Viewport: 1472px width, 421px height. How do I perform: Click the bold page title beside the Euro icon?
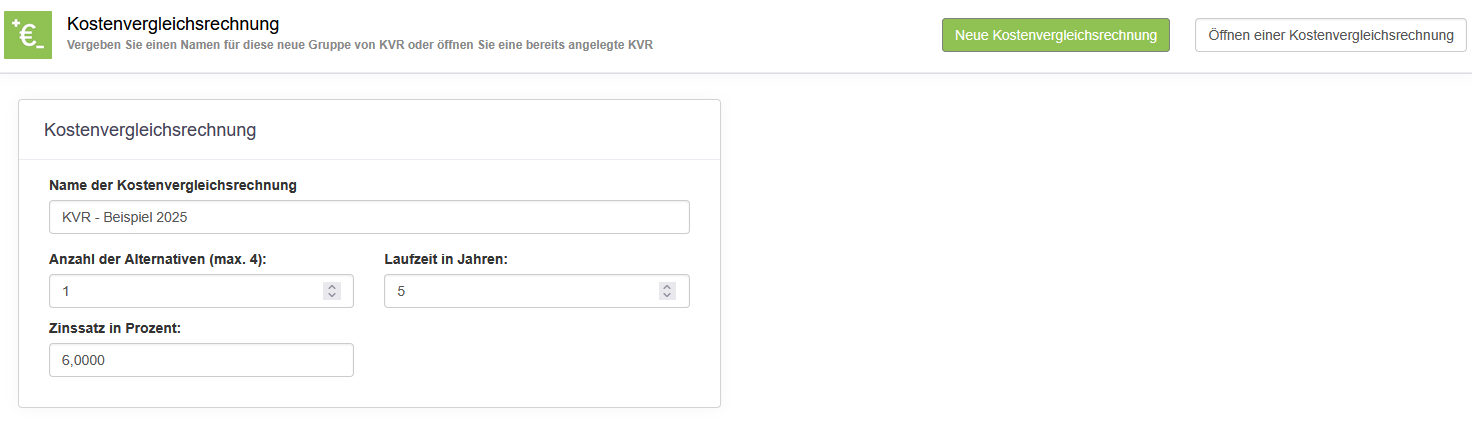pyautogui.click(x=173, y=23)
